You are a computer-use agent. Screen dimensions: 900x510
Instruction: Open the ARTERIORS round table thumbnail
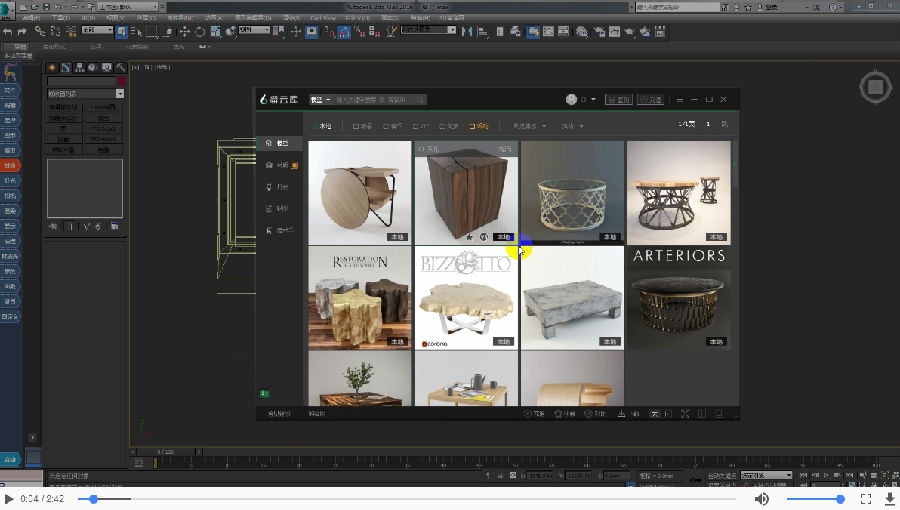pos(678,298)
